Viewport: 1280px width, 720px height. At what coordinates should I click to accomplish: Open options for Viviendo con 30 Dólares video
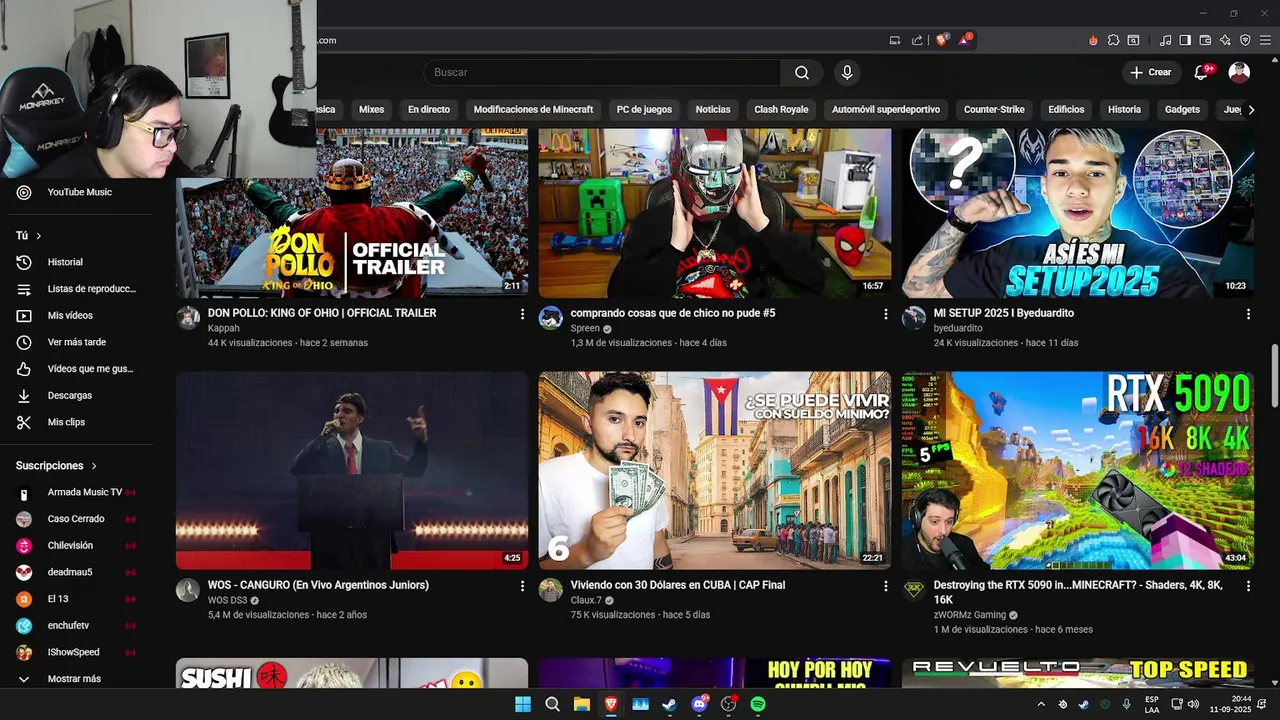click(x=885, y=586)
